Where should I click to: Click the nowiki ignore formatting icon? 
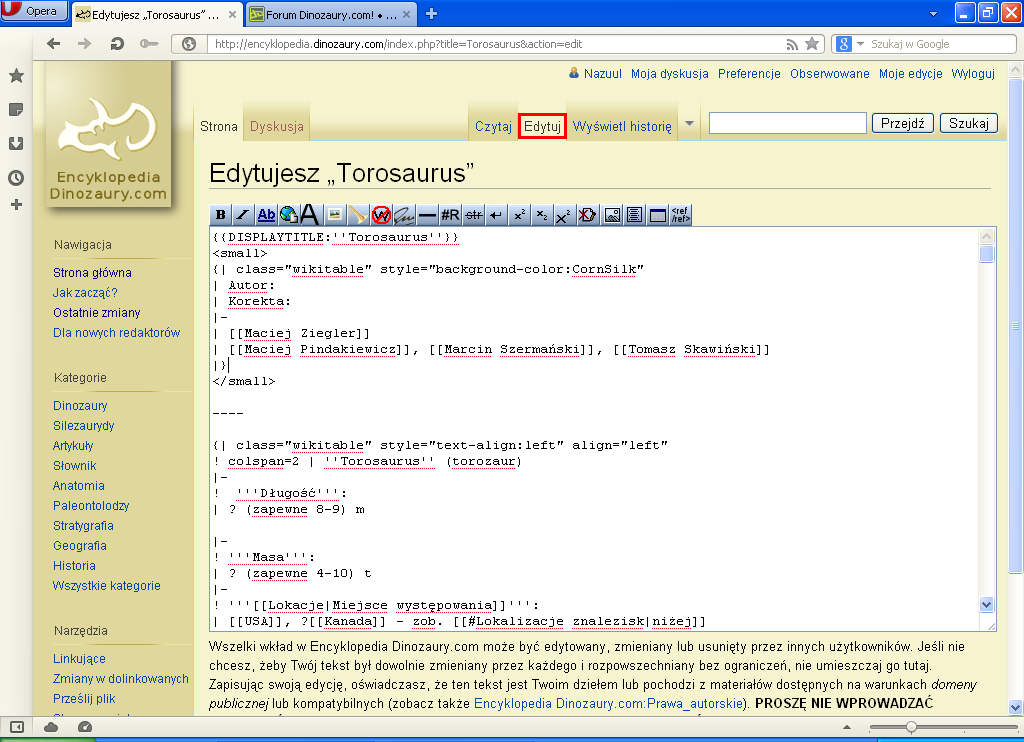coord(381,215)
